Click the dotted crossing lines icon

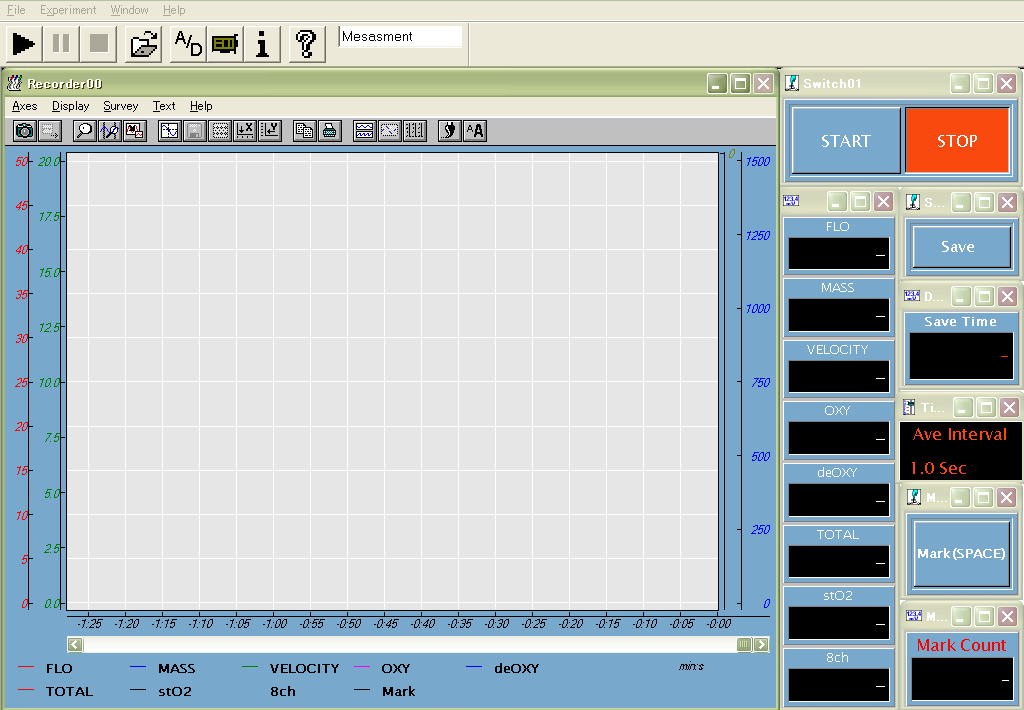[389, 131]
